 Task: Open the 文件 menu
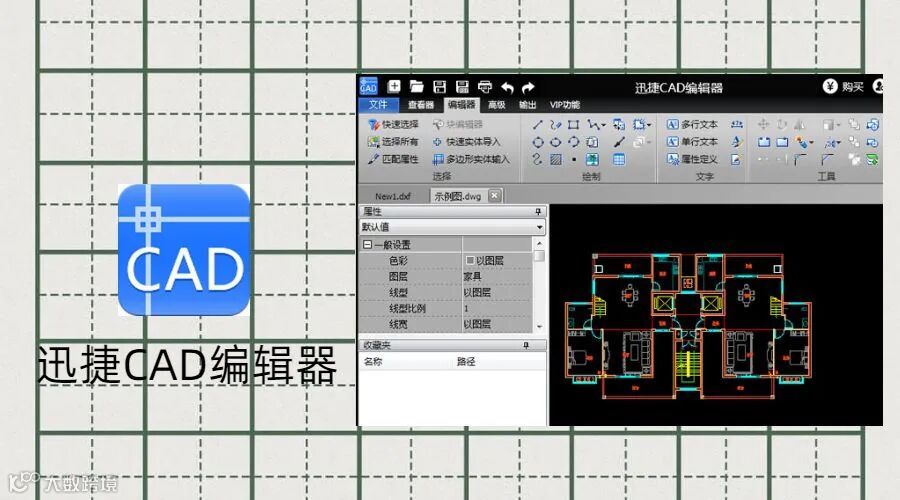378,104
